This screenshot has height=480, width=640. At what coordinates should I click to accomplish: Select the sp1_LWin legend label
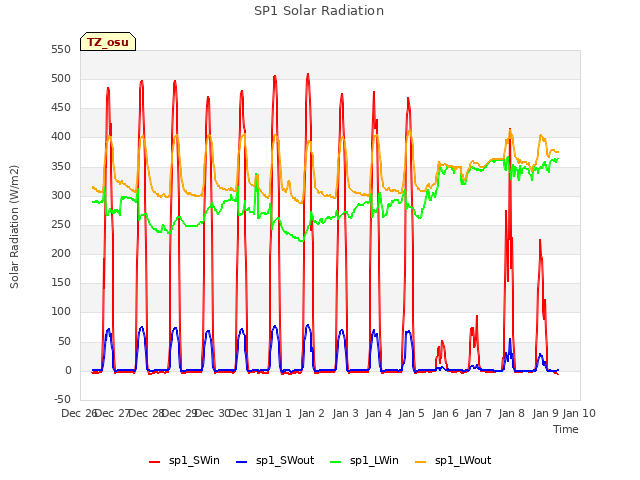[374, 460]
